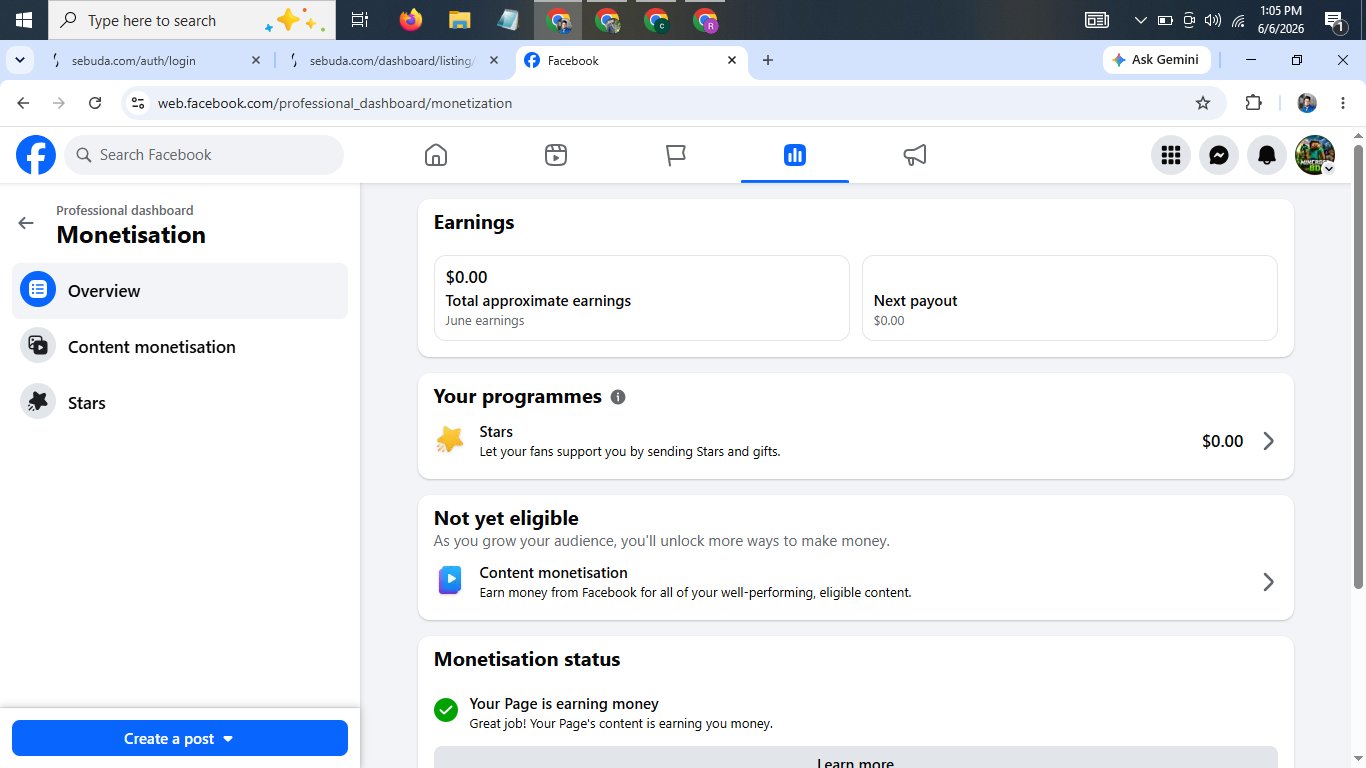Viewport: 1366px width, 768px height.
Task: Open Task View on the taskbar
Action: point(360,19)
